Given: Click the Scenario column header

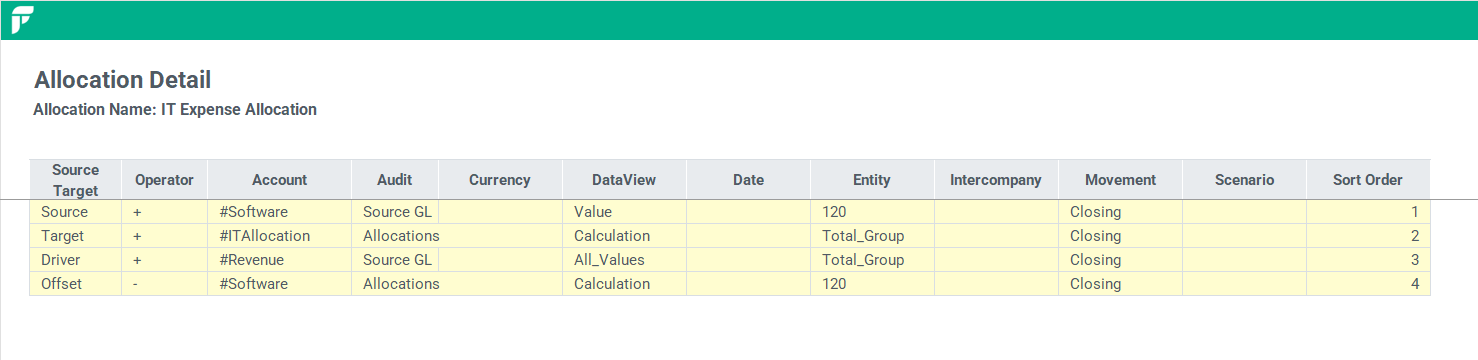Looking at the screenshot, I should coord(1244,180).
